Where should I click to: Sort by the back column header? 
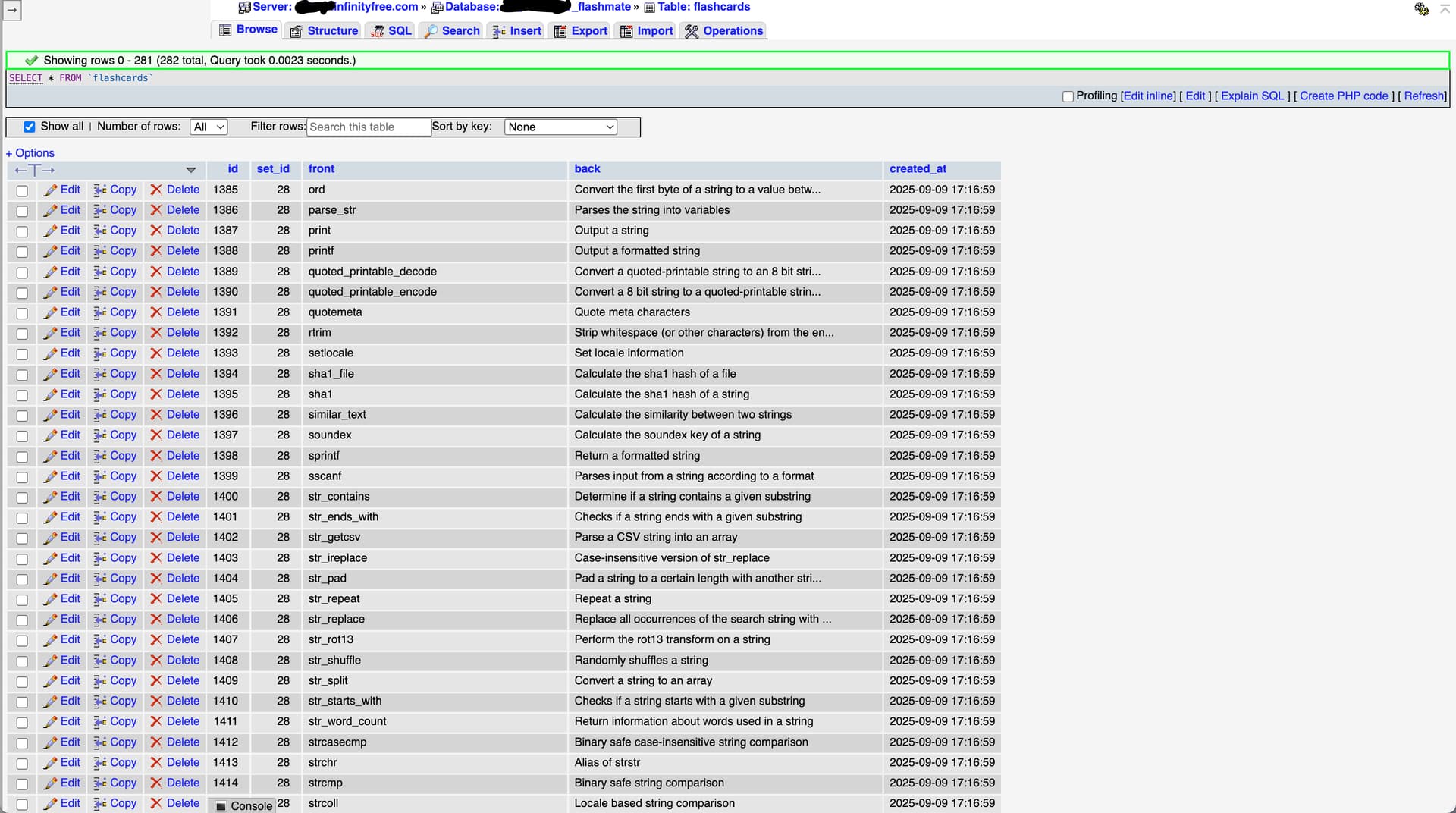(587, 169)
